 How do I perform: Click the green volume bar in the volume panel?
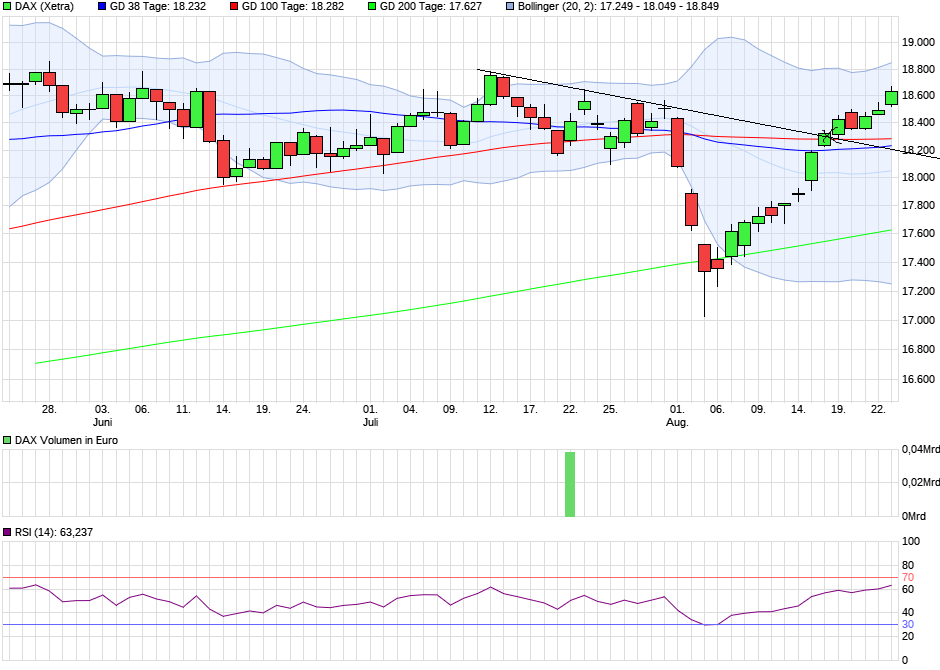[570, 484]
